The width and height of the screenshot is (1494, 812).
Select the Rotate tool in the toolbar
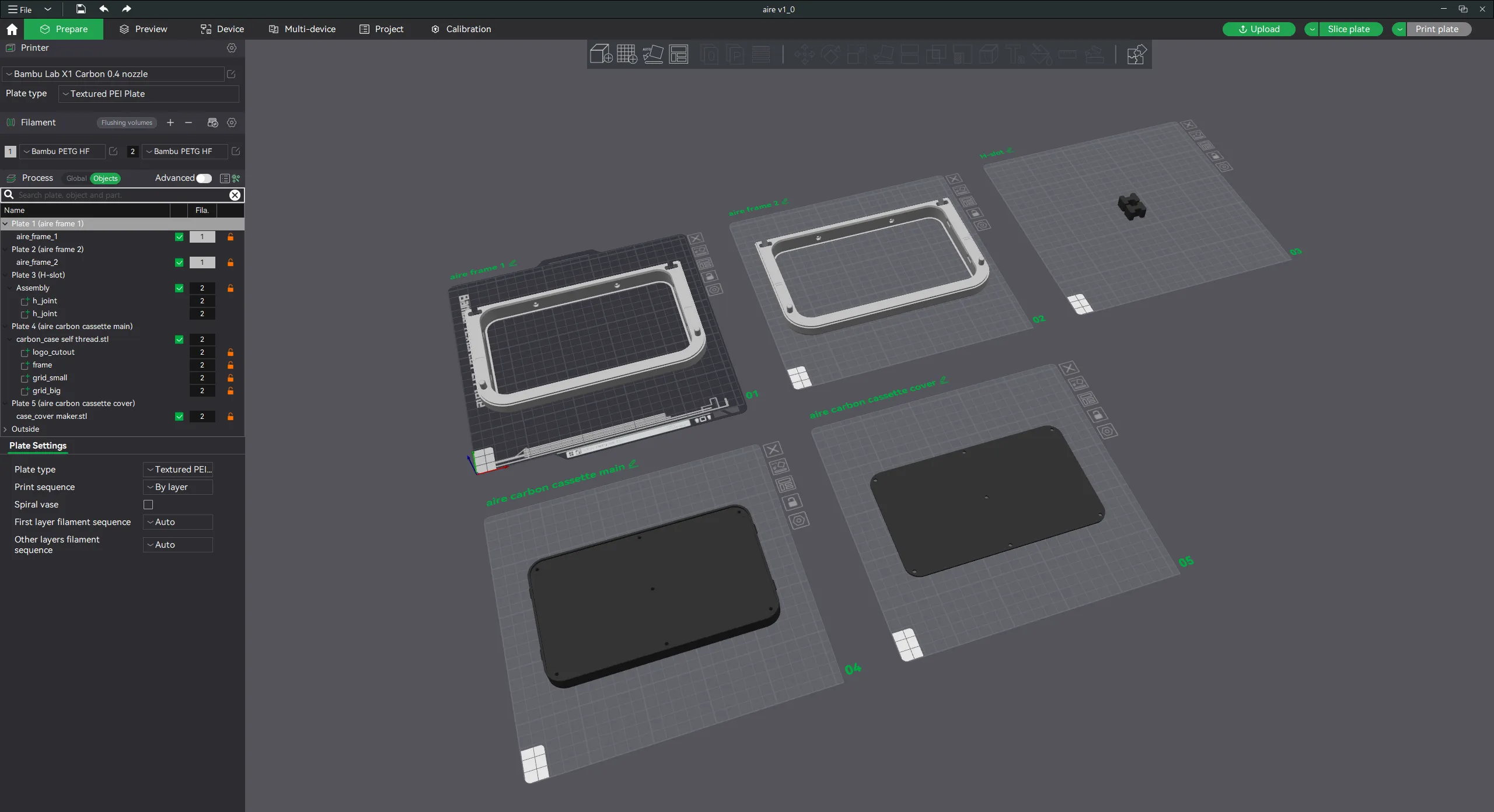click(x=830, y=54)
